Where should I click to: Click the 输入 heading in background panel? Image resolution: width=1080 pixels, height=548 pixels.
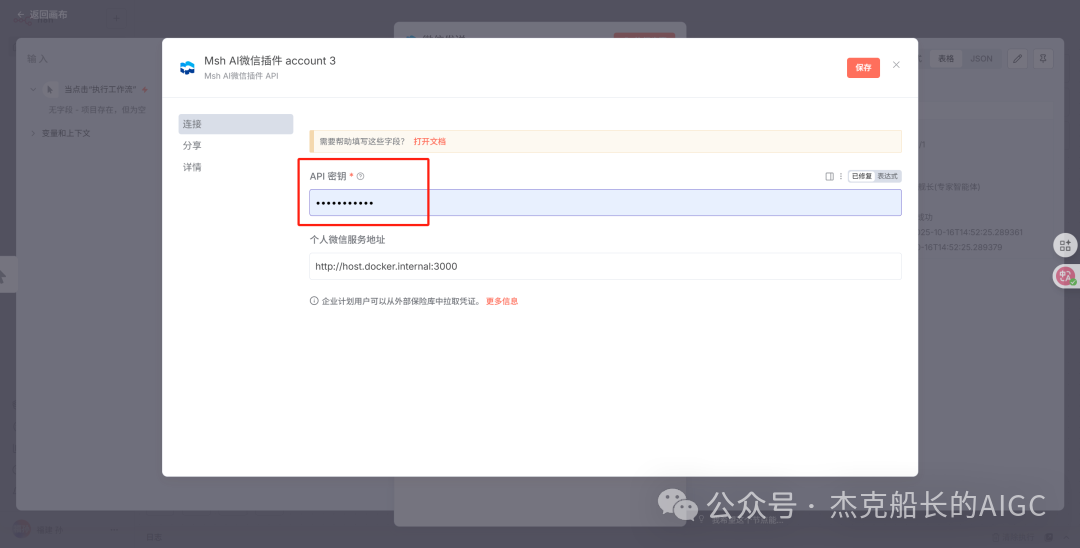point(37,59)
